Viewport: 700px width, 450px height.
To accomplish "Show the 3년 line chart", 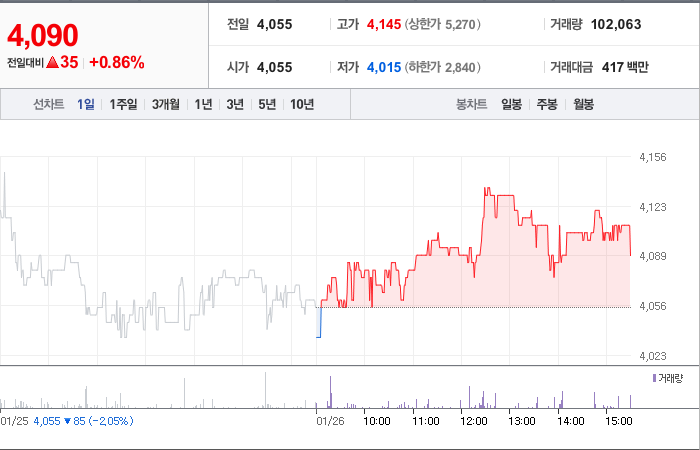I will click(235, 104).
